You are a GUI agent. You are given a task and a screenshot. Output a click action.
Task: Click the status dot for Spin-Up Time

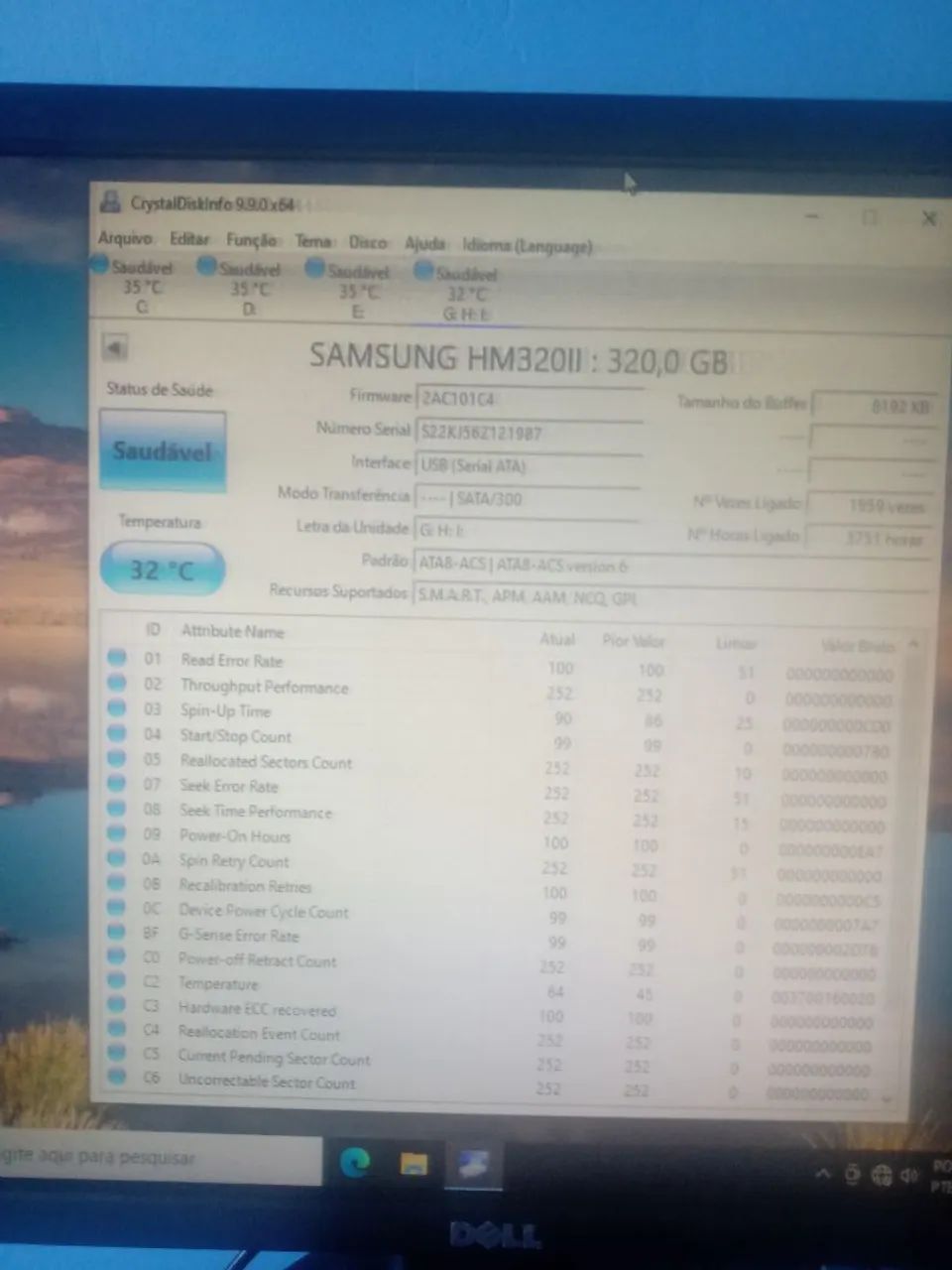[x=117, y=707]
